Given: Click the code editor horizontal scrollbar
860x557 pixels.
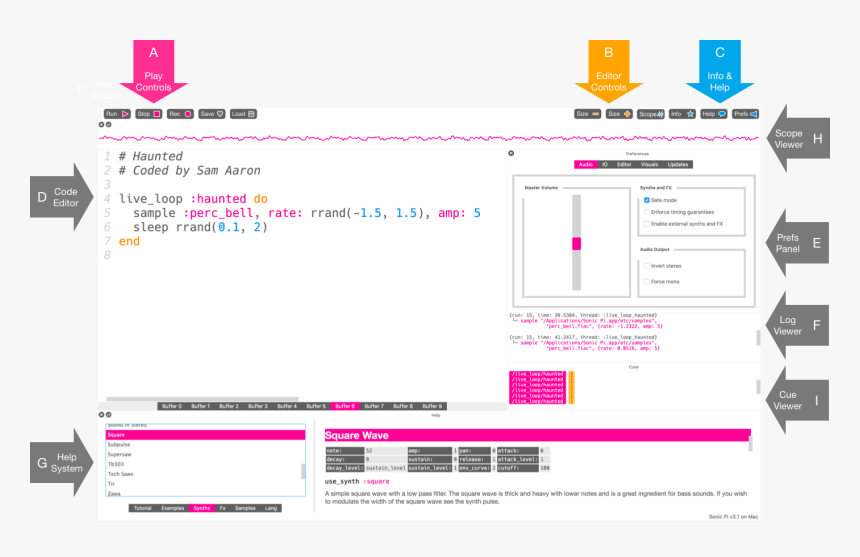Looking at the screenshot, I should click(x=202, y=399).
